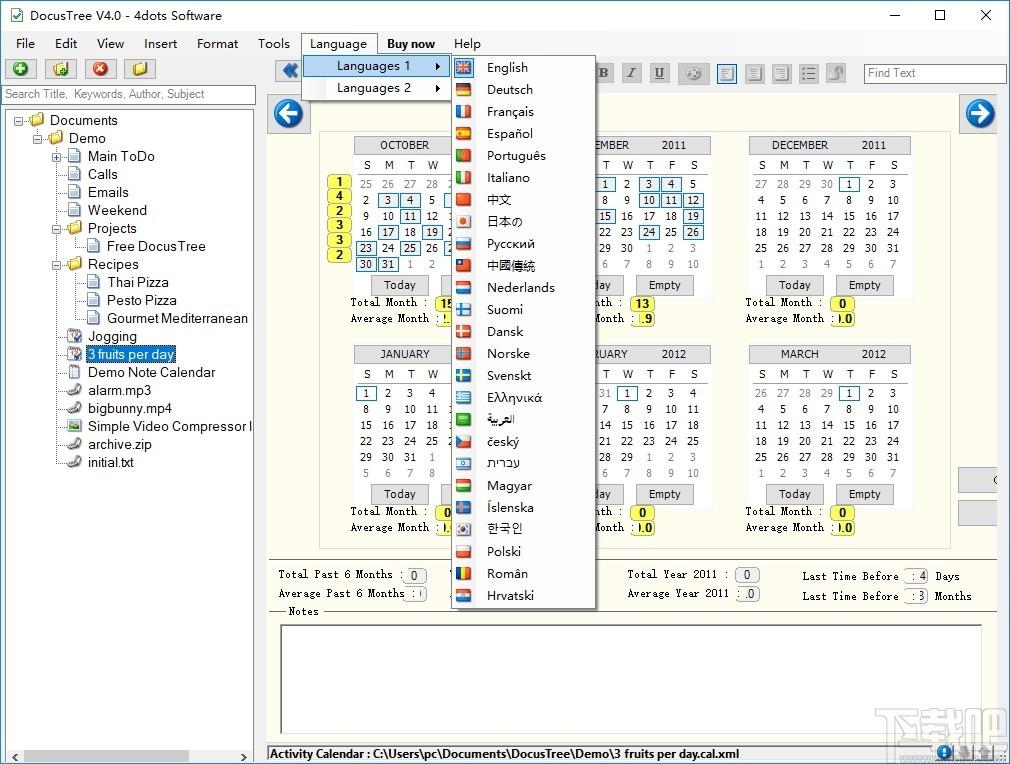1010x764 pixels.
Task: Click the Italian flag icon
Action: 463,177
